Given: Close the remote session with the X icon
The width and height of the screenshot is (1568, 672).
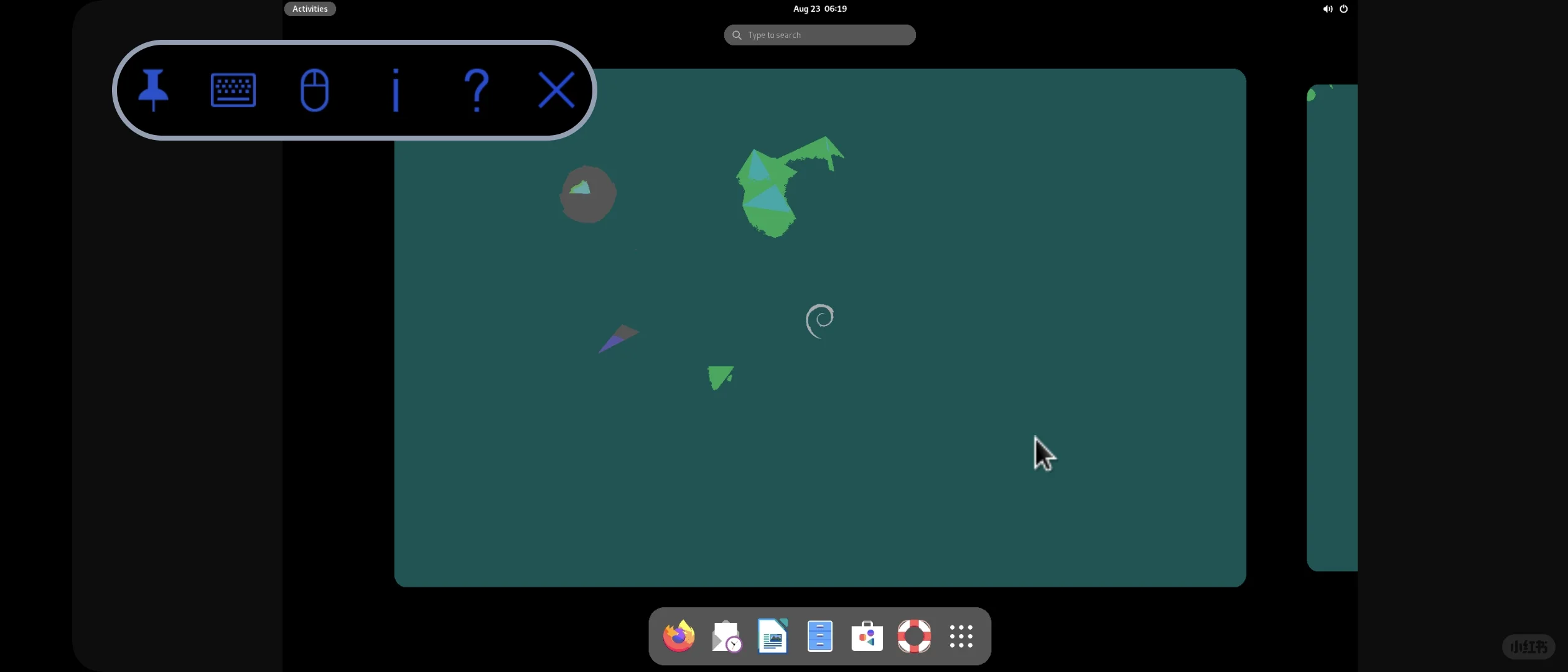Looking at the screenshot, I should coord(556,90).
